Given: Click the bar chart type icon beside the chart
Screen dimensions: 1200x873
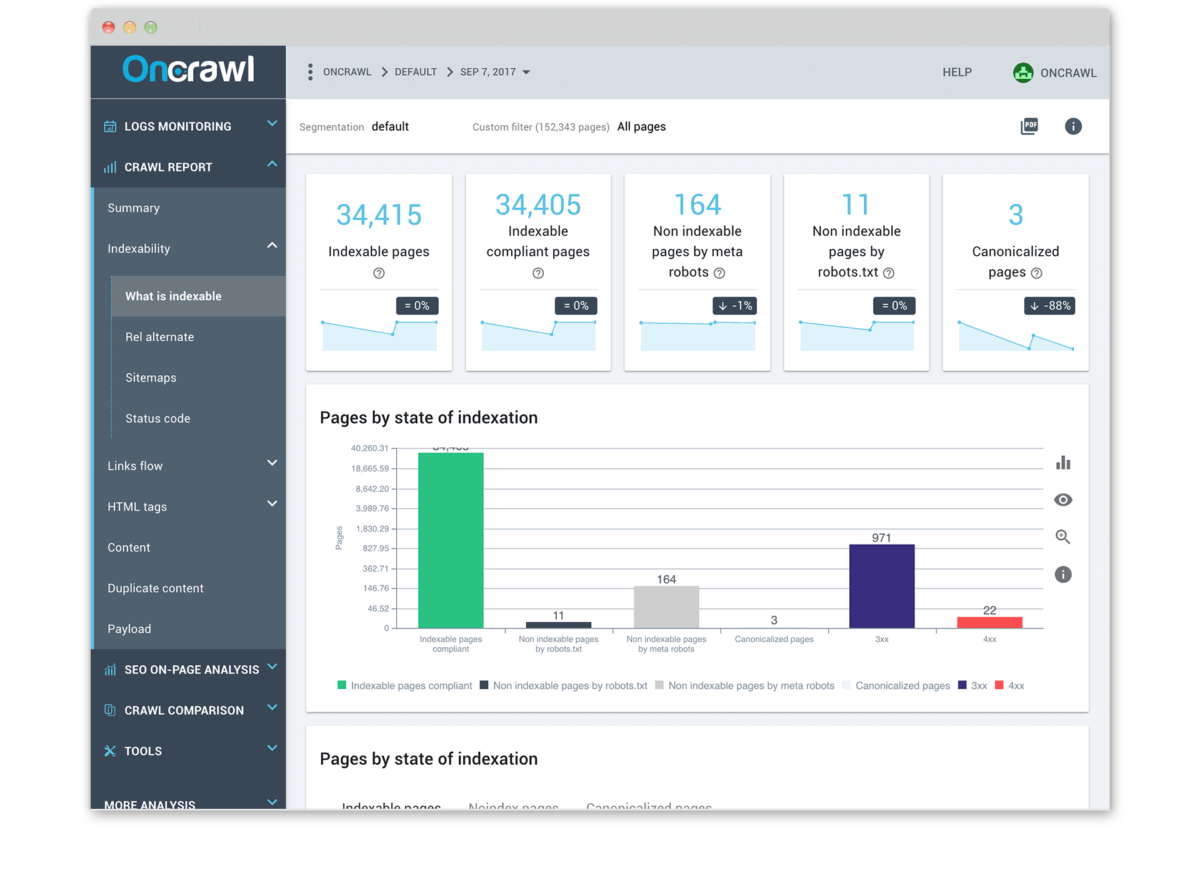Looking at the screenshot, I should click(x=1063, y=462).
